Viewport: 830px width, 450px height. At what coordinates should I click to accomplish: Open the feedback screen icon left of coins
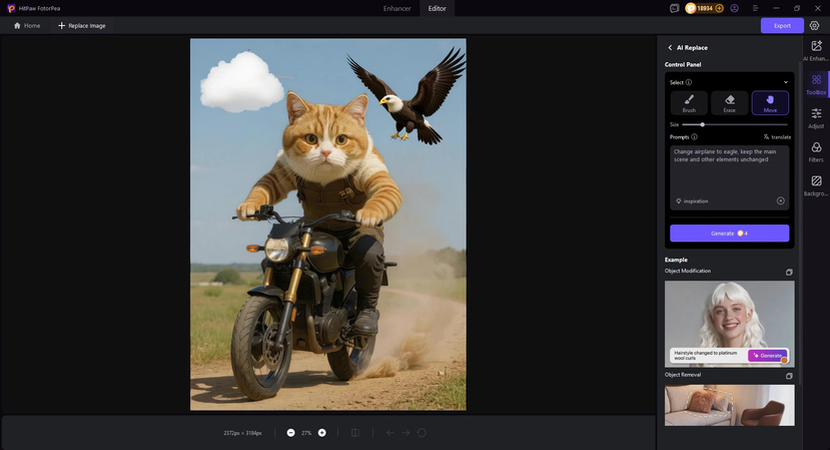click(674, 8)
